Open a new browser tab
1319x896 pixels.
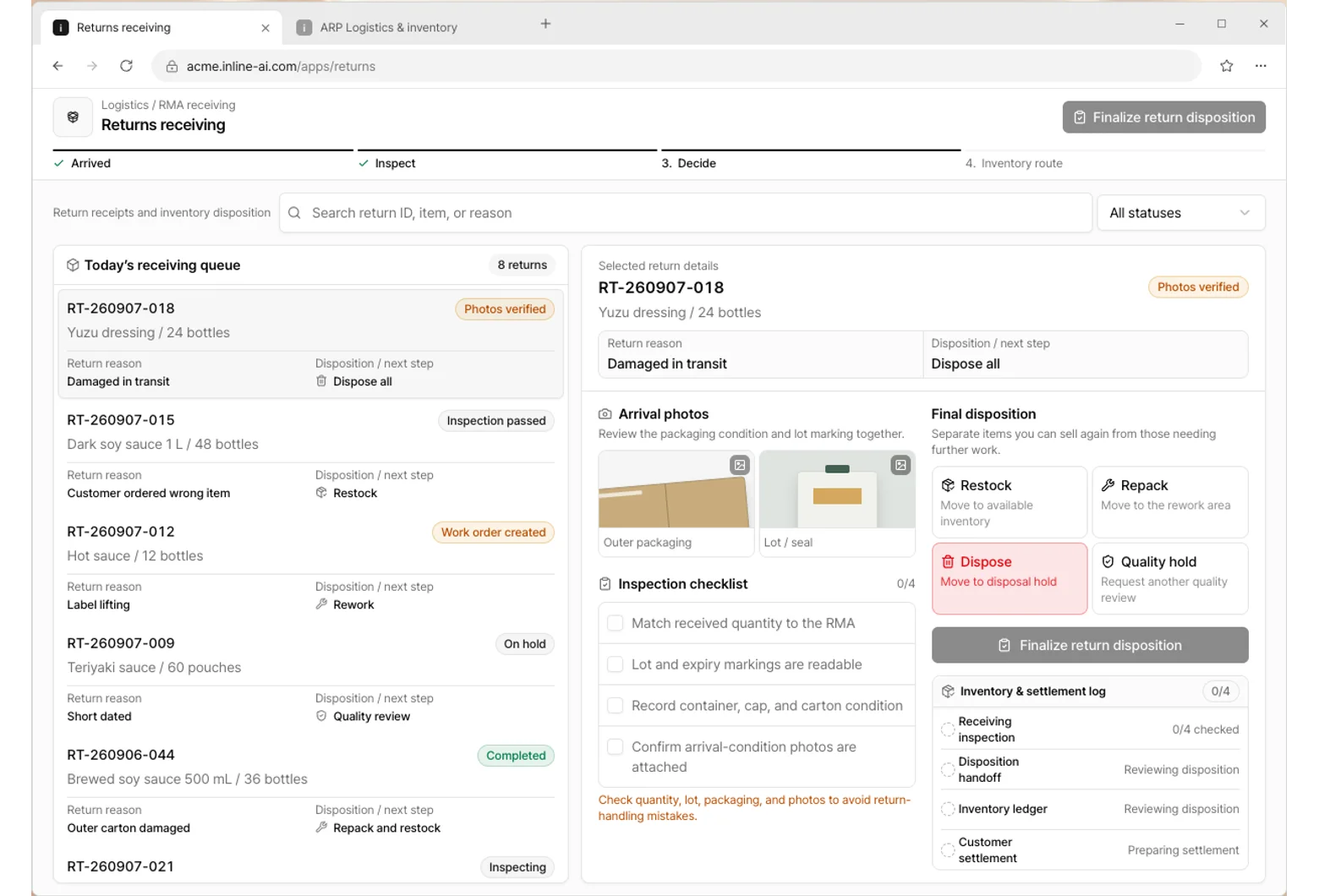coord(545,24)
